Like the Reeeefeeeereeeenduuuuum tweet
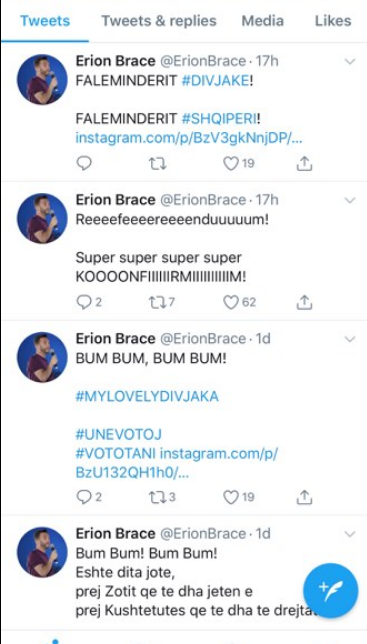 point(231,303)
